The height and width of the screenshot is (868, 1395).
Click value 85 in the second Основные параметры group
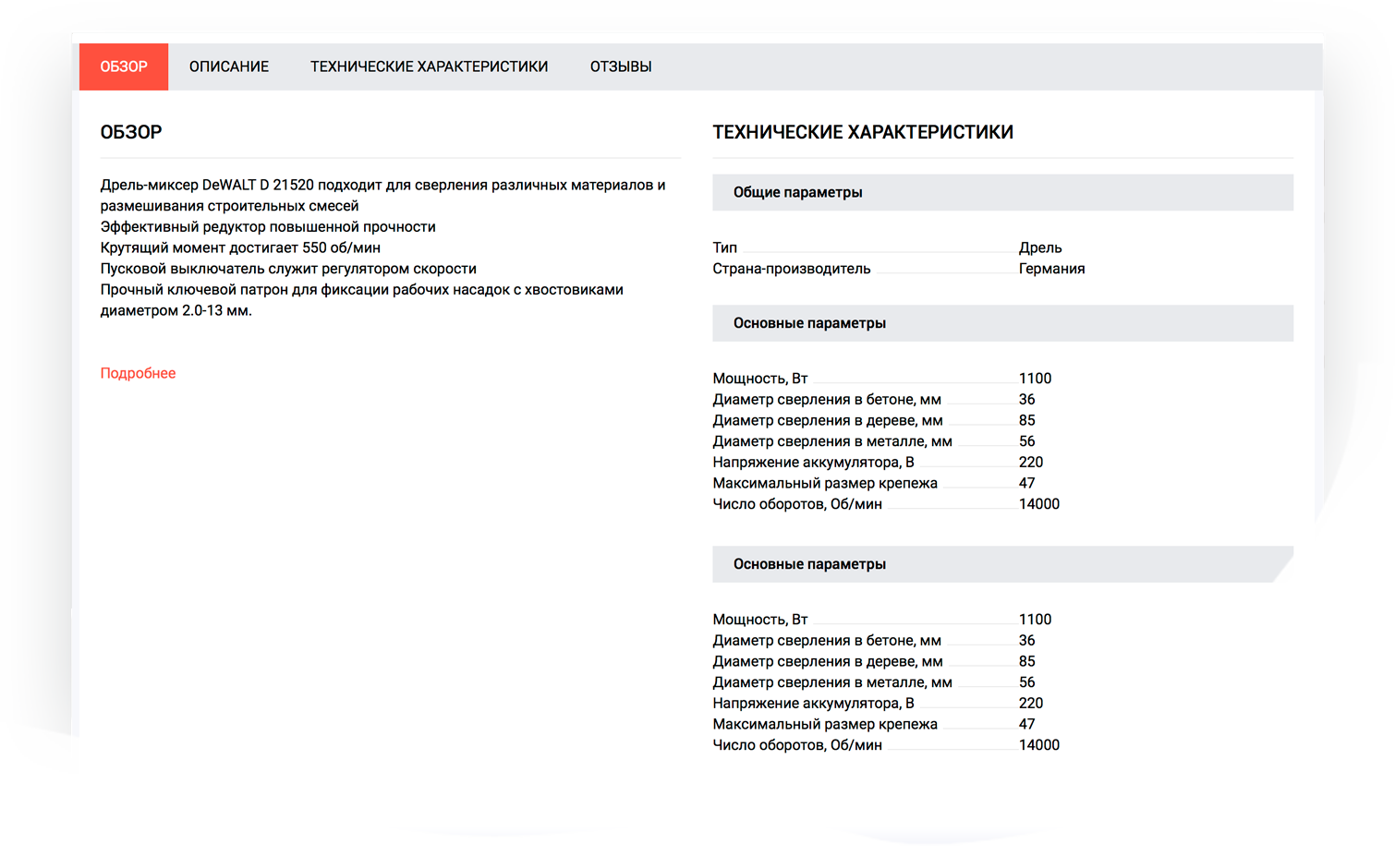[1027, 661]
